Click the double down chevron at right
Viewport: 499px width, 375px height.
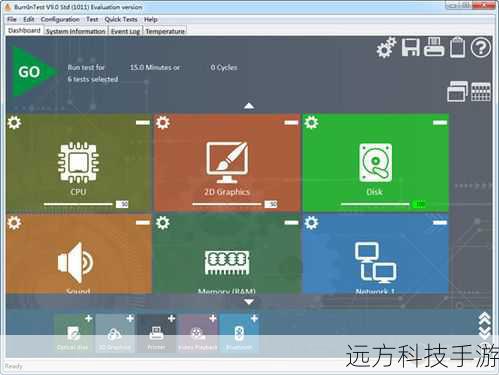(485, 333)
